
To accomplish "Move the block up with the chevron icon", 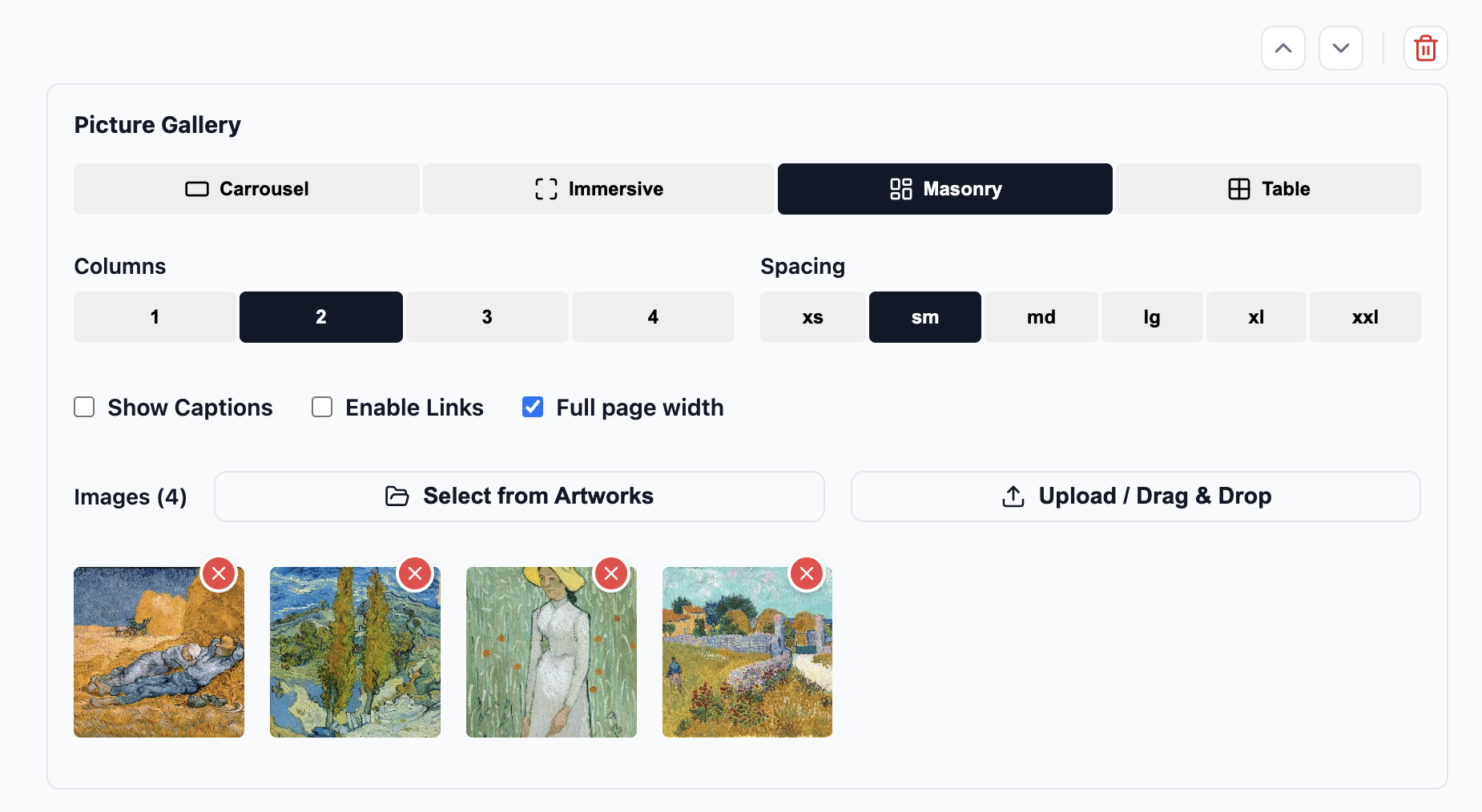I will (1283, 48).
